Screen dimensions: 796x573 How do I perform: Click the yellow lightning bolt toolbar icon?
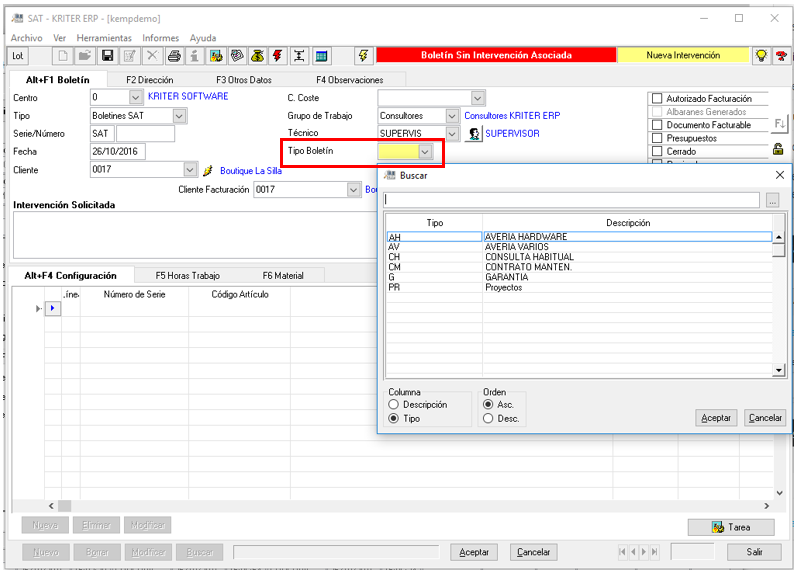363,56
